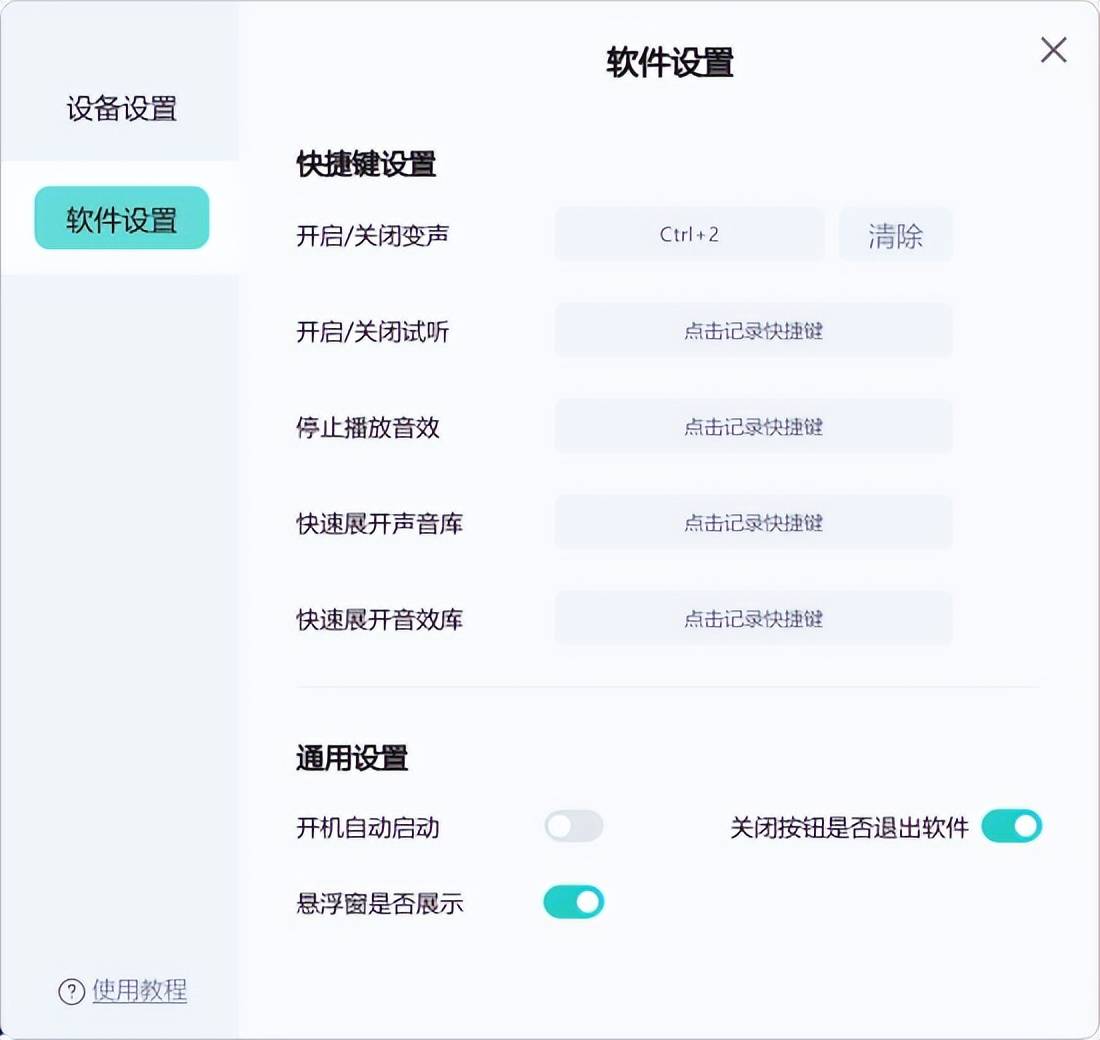
Task: Record a hotkey for 开启/关闭试听
Action: click(x=753, y=331)
